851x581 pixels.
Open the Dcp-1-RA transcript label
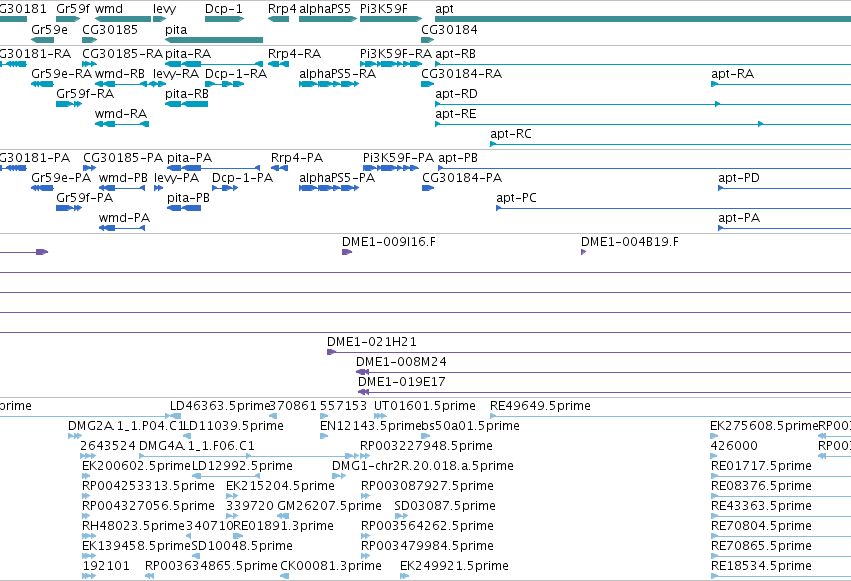tap(236, 73)
